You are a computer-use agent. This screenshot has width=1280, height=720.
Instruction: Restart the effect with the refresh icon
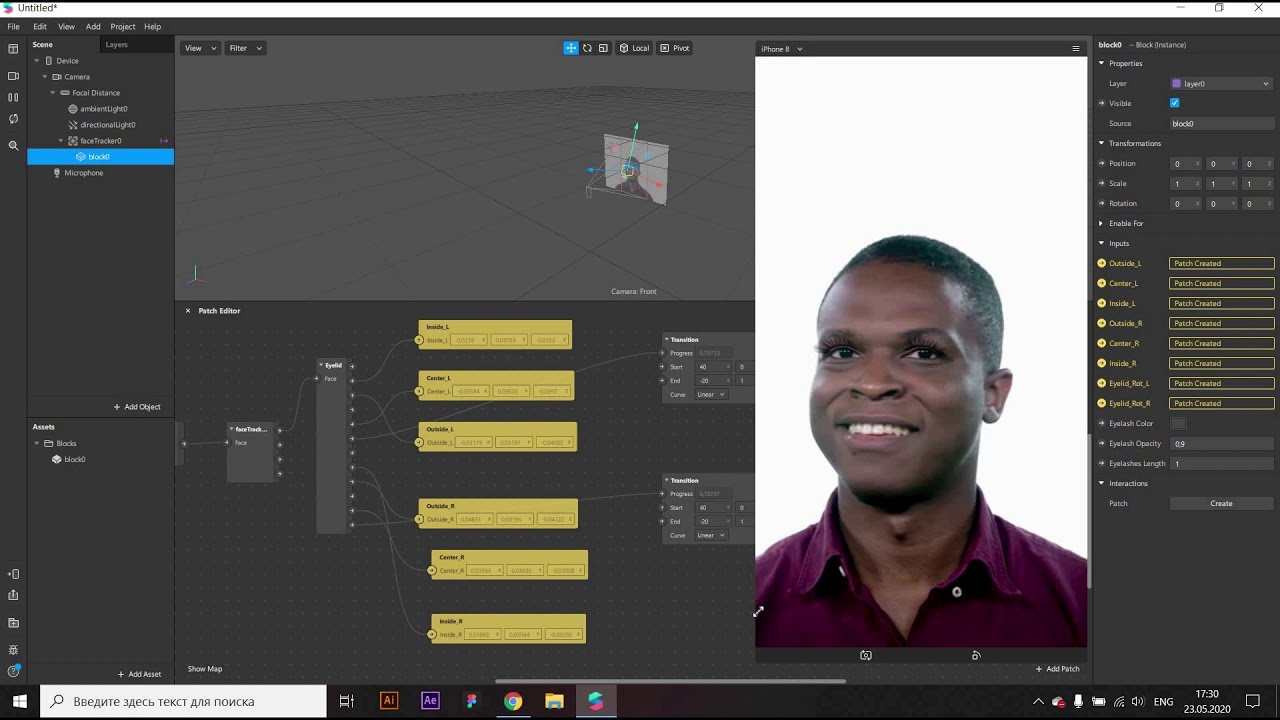tap(13, 119)
